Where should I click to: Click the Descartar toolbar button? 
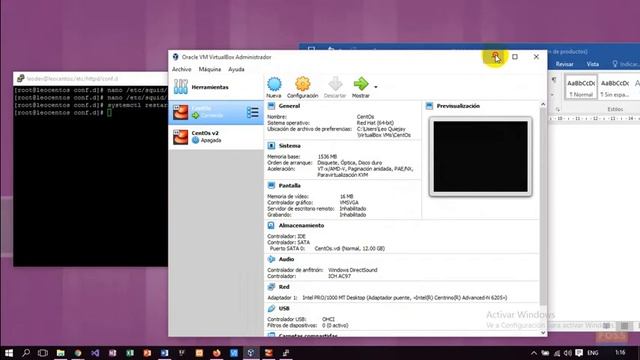click(335, 87)
